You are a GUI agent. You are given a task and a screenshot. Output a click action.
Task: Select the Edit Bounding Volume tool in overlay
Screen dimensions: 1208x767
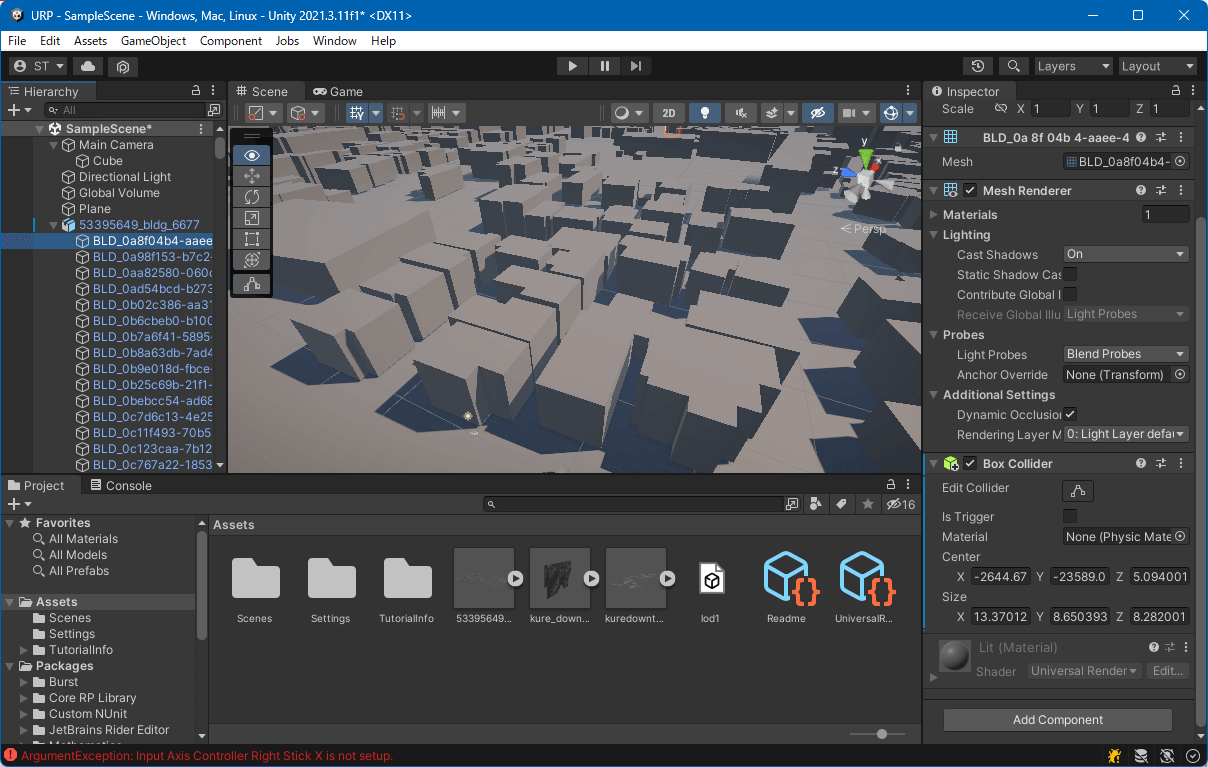click(251, 285)
